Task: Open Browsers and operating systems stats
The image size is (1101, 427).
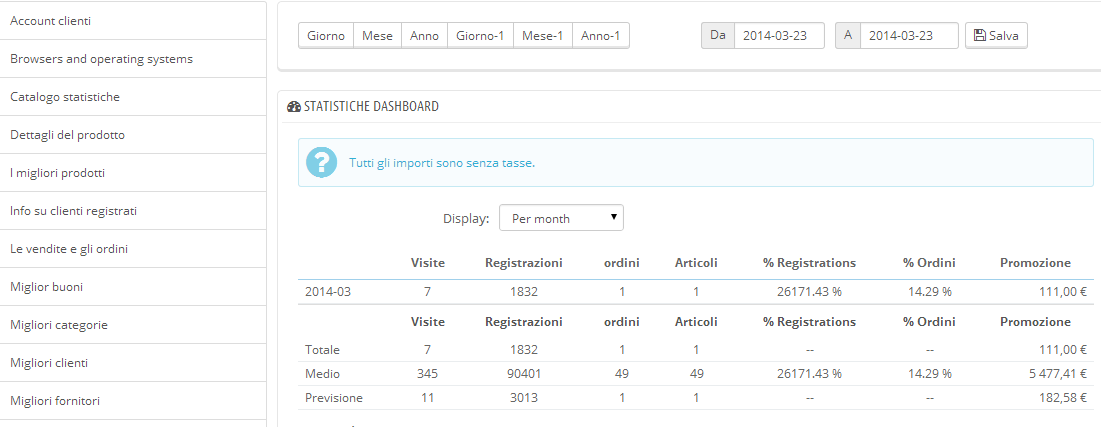Action: [132, 59]
